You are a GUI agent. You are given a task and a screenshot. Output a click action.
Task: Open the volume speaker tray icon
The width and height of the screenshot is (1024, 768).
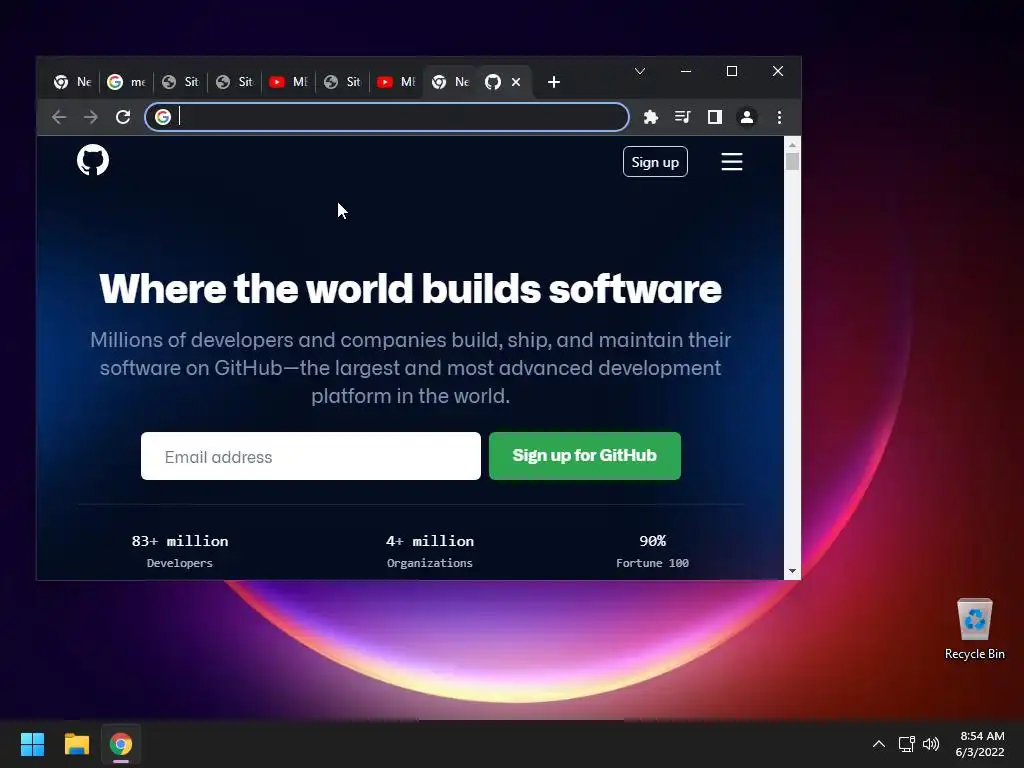[x=931, y=744]
